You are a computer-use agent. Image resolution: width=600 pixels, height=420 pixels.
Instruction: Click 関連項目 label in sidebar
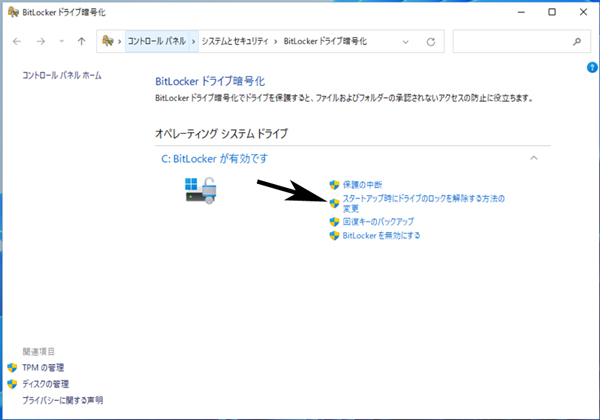(39, 352)
